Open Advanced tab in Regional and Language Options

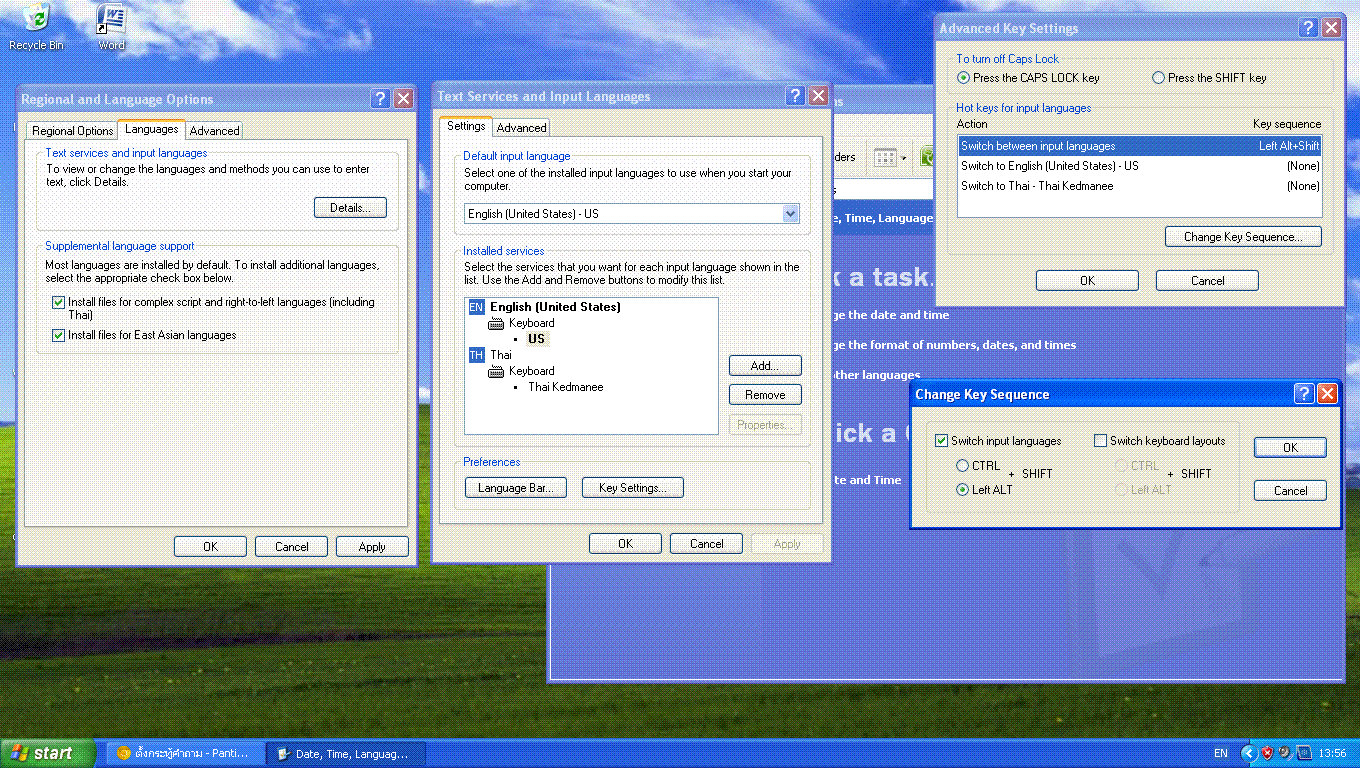click(215, 131)
